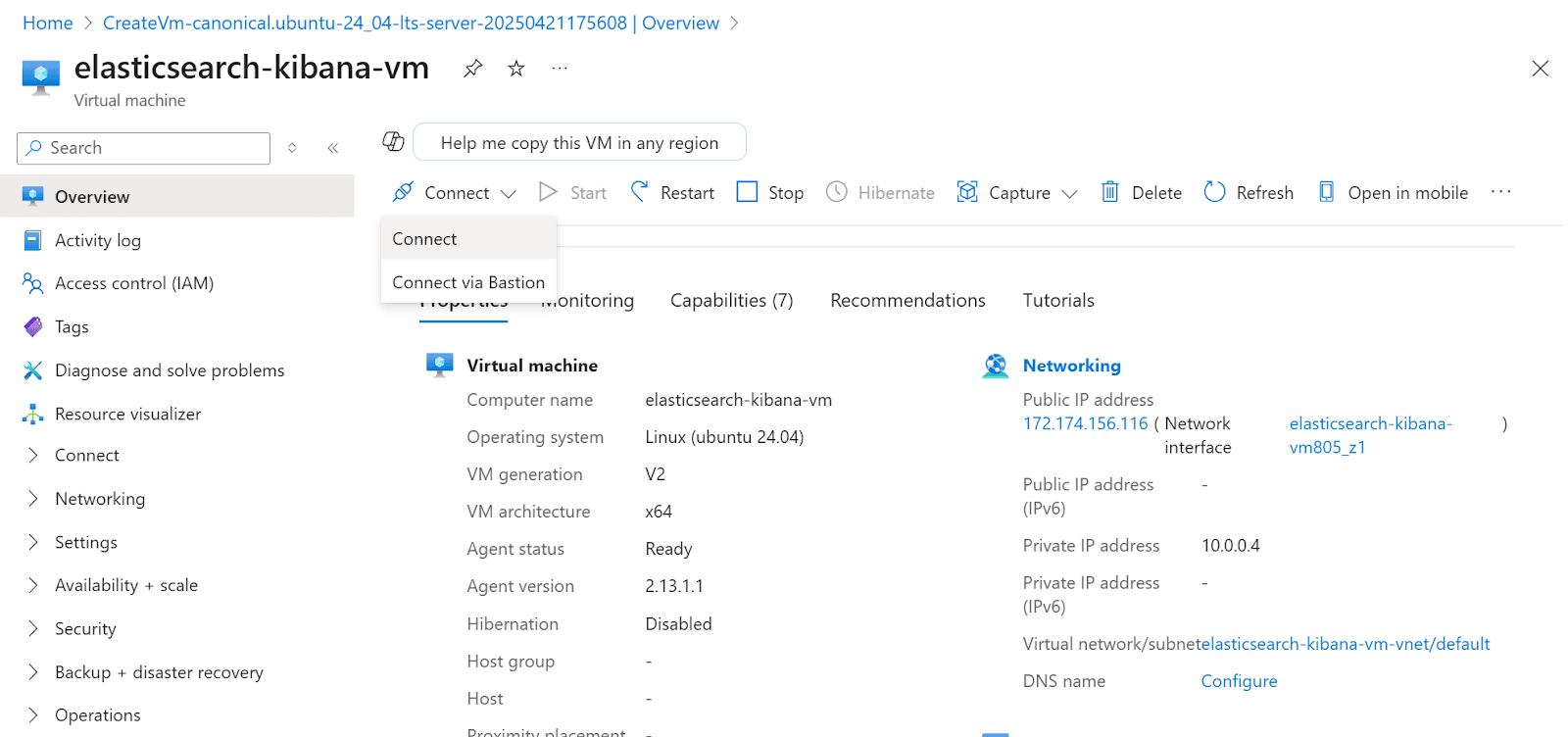The image size is (1568, 737).
Task: Collapse the left sidebar menu
Action: tap(333, 148)
